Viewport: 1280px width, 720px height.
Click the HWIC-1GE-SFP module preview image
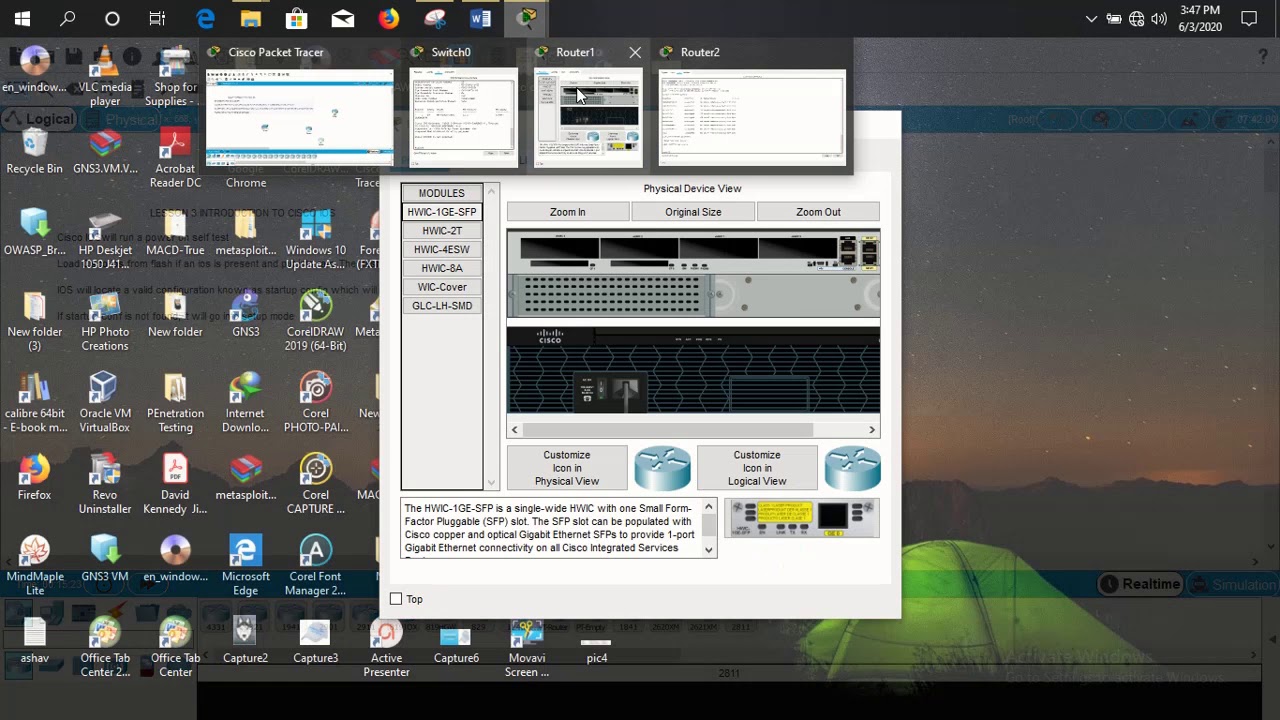[803, 518]
